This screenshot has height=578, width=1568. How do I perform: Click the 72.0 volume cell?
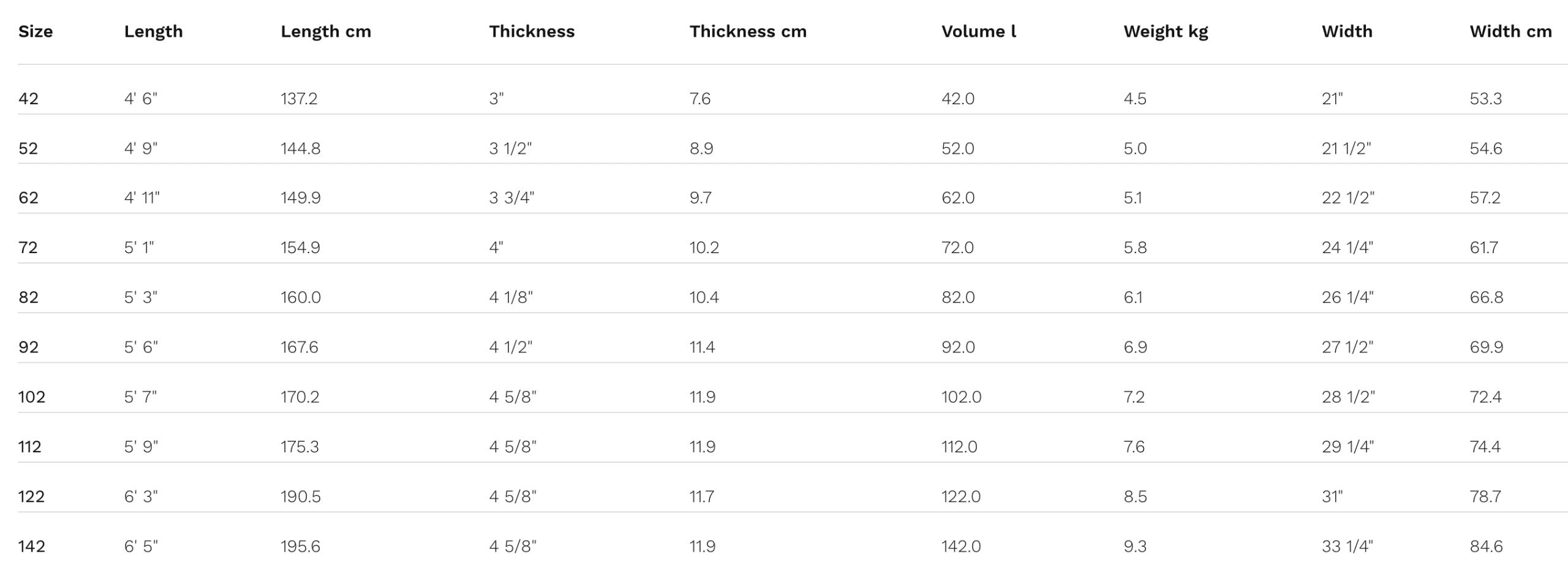[x=958, y=248]
